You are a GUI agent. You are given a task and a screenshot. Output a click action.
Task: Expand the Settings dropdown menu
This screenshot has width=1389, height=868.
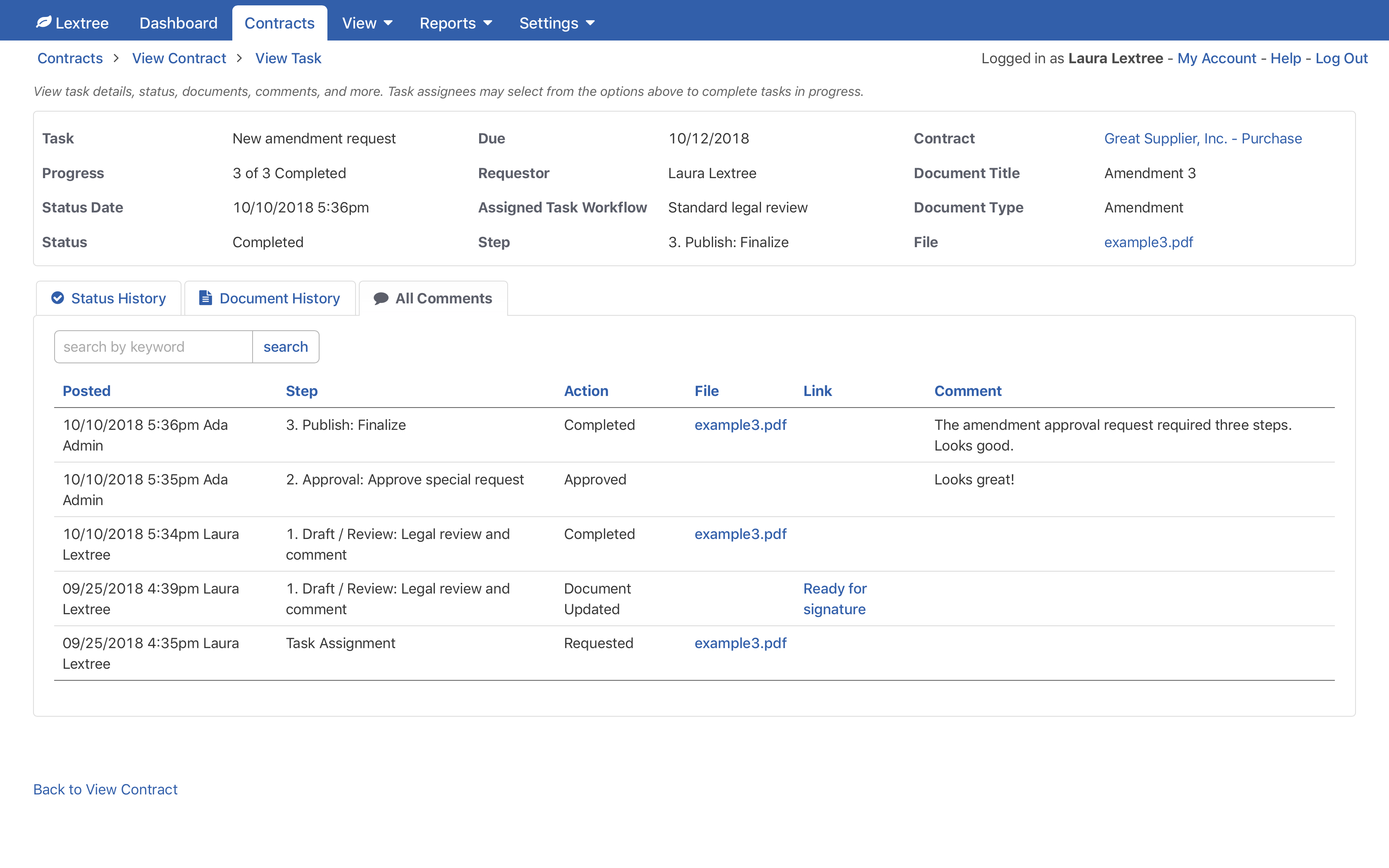tap(557, 23)
